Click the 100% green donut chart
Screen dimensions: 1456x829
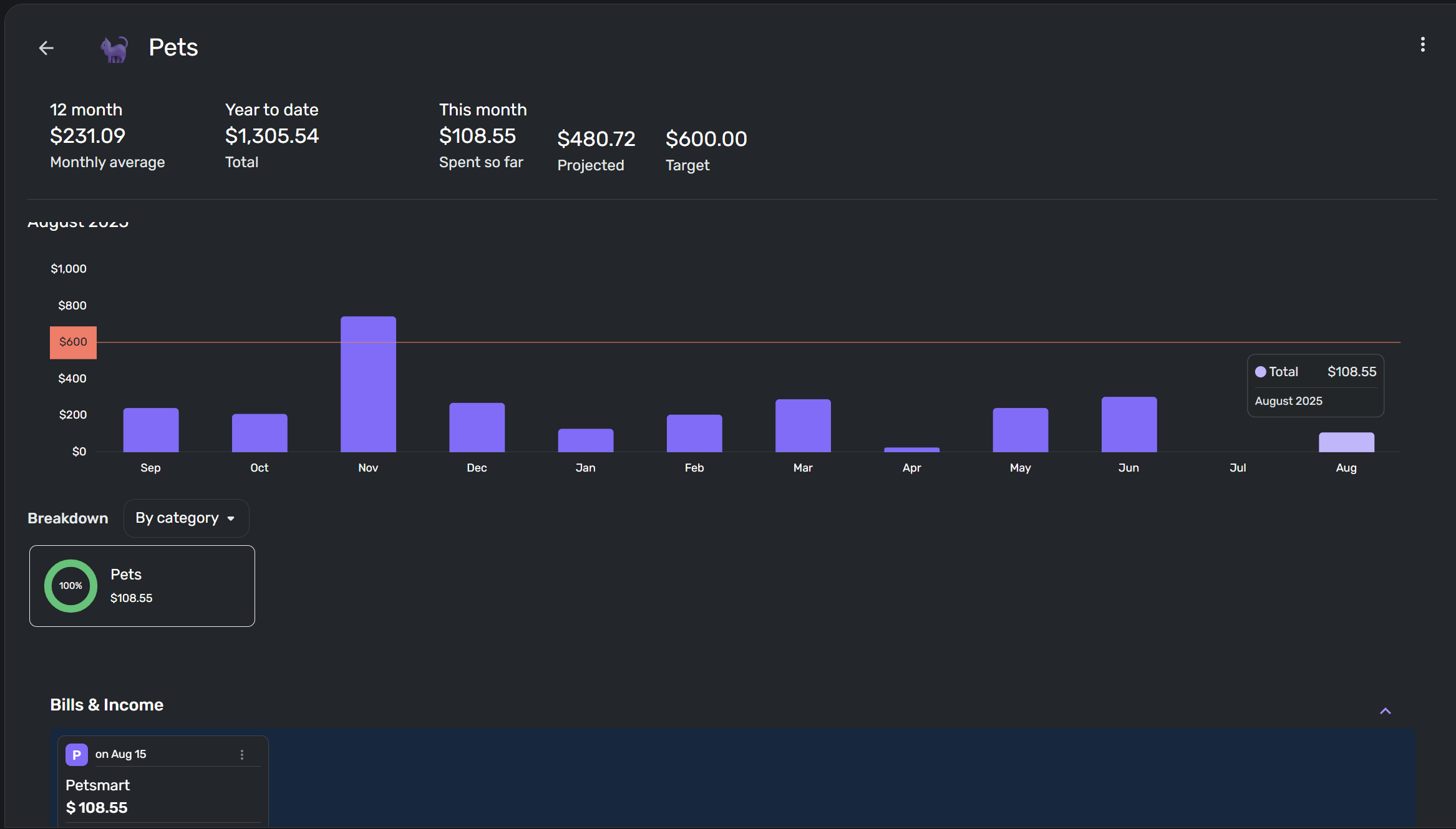pos(70,586)
